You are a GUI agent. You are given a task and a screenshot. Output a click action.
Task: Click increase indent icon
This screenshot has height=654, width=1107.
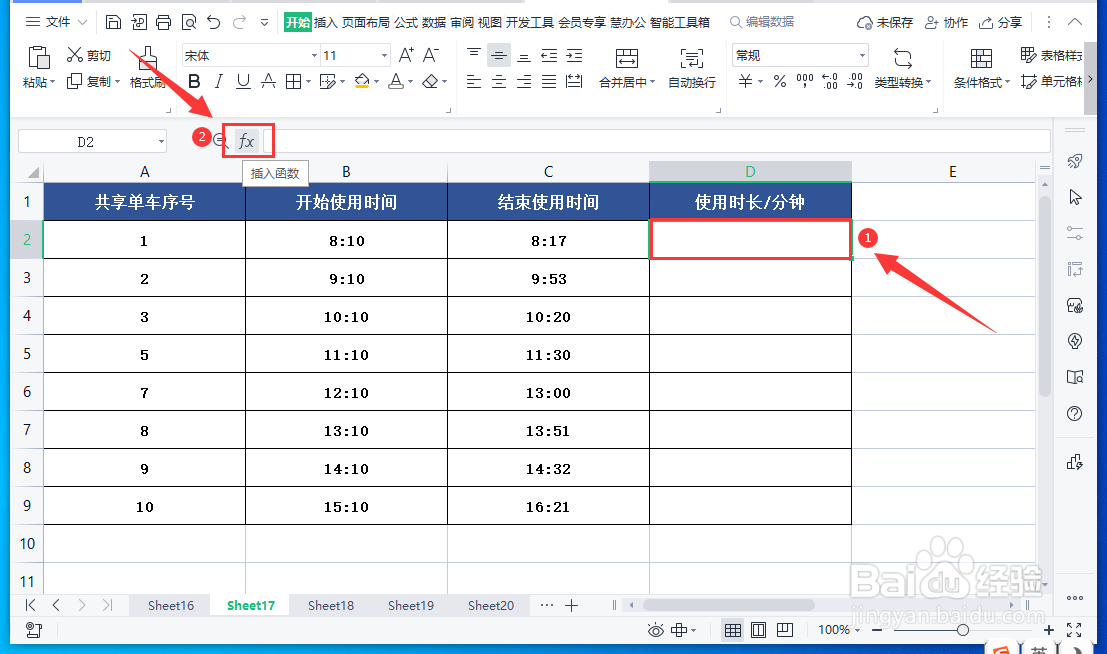point(574,55)
